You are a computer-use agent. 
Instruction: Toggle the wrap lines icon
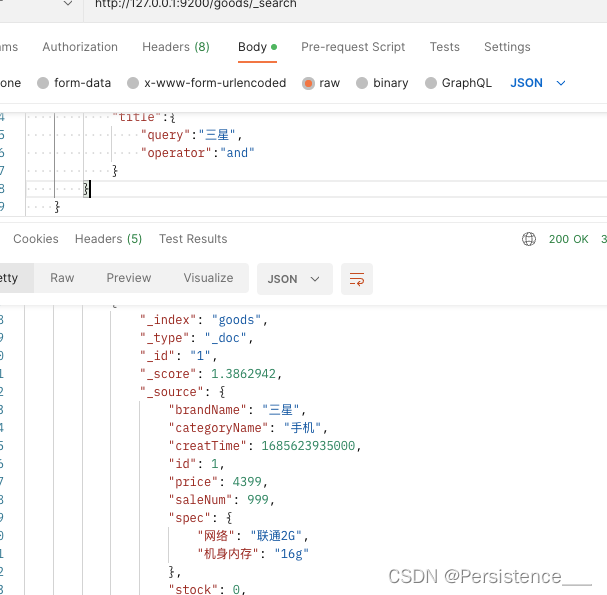[x=357, y=279]
